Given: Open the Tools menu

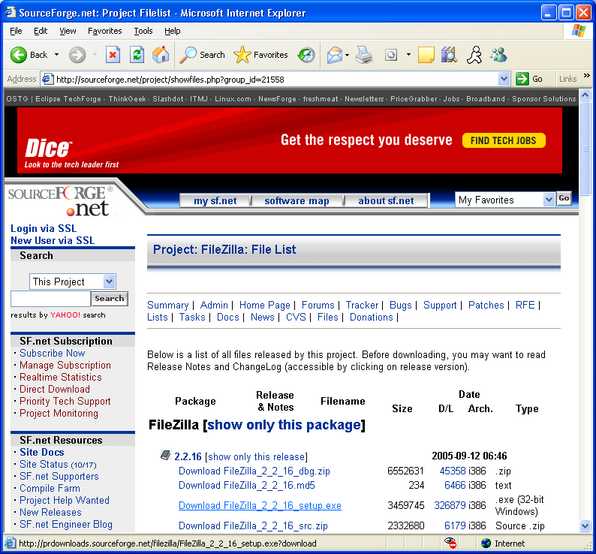Looking at the screenshot, I should pos(143,31).
